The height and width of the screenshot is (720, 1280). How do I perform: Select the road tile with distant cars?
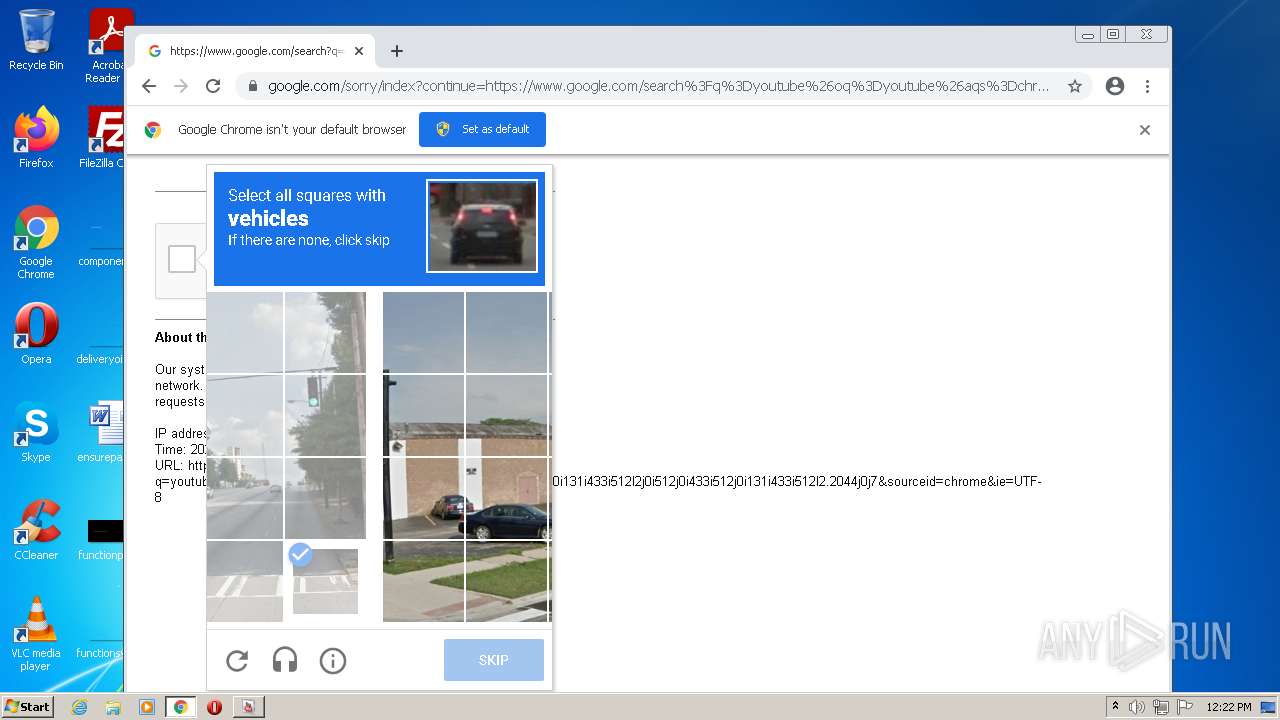(244, 498)
